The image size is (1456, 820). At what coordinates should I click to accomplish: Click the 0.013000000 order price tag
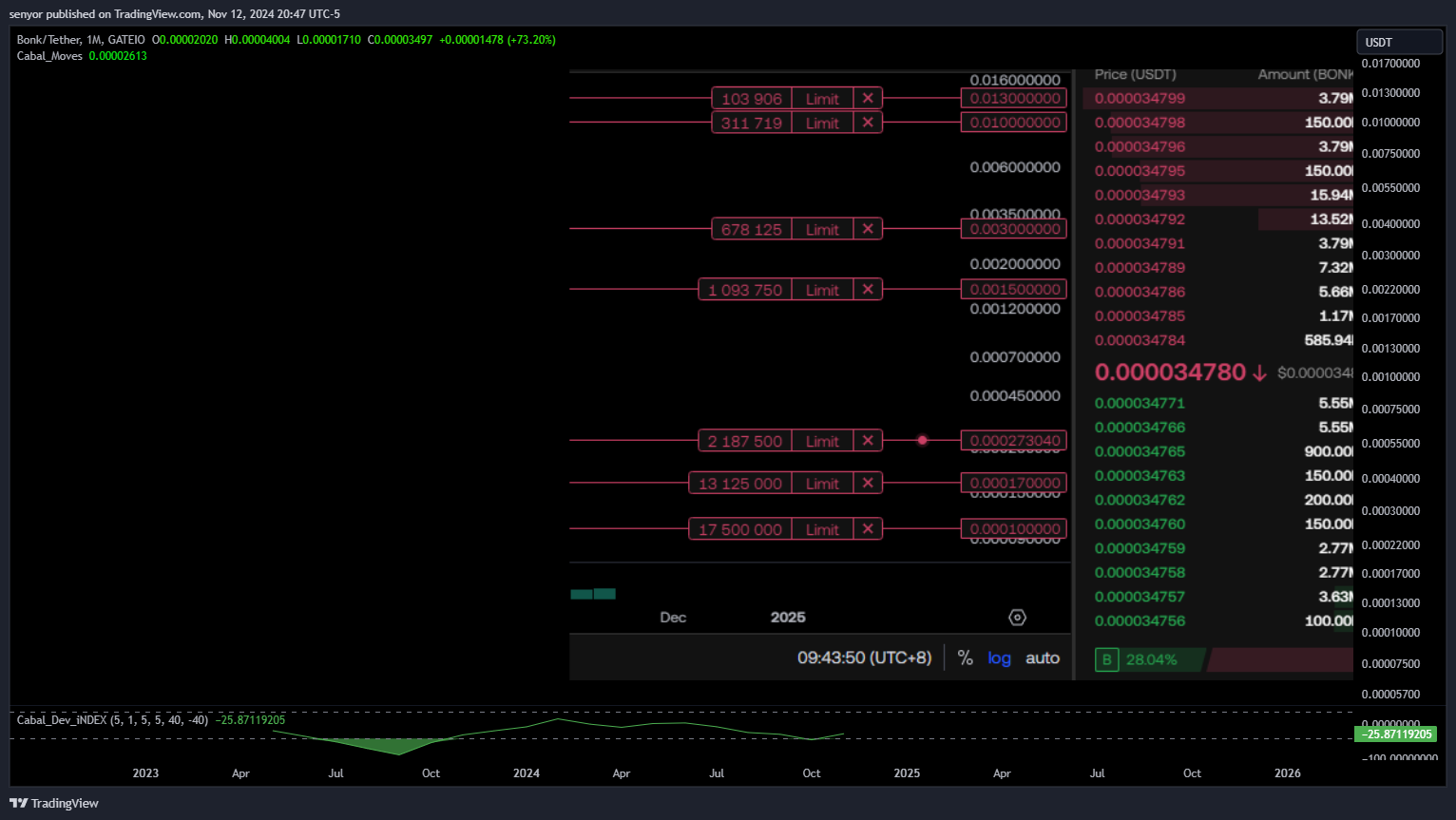[x=1014, y=99]
